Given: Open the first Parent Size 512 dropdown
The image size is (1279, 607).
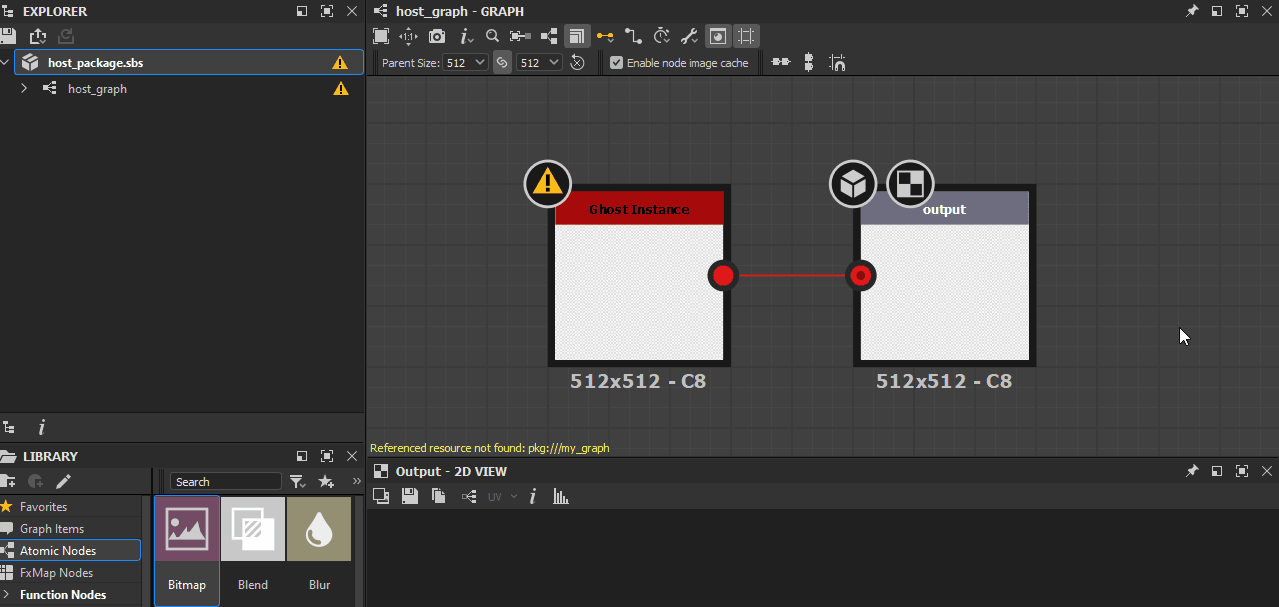Looking at the screenshot, I should [x=466, y=63].
